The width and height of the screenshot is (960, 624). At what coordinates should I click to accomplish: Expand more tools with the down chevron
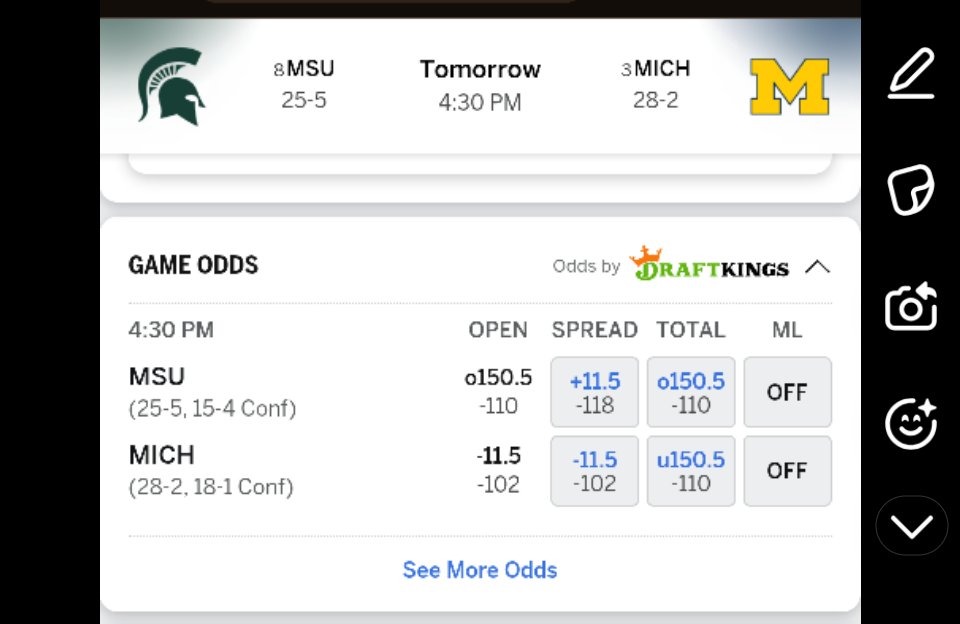click(x=911, y=526)
